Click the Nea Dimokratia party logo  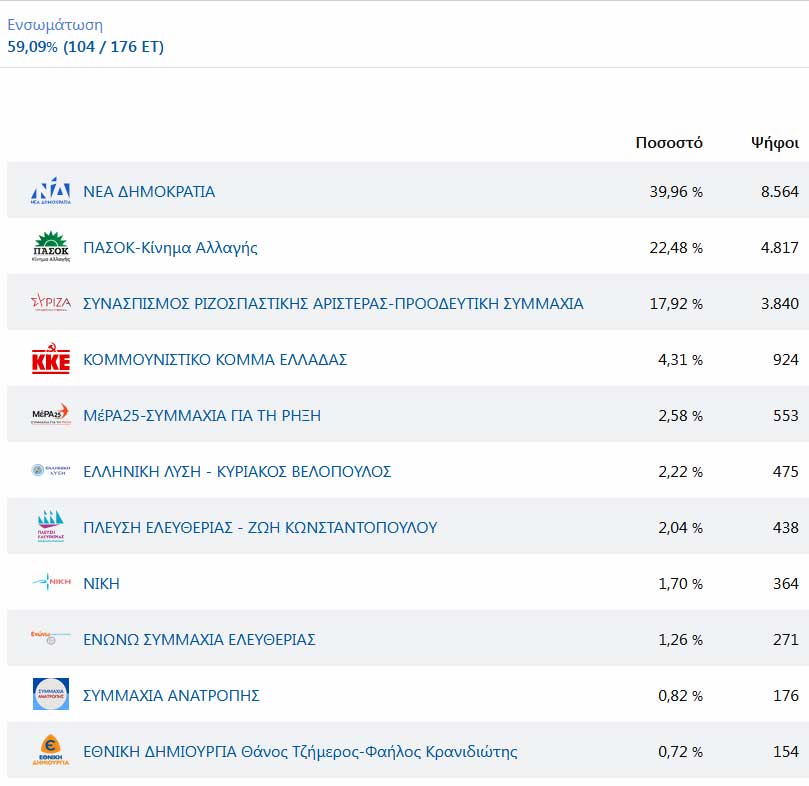51,191
